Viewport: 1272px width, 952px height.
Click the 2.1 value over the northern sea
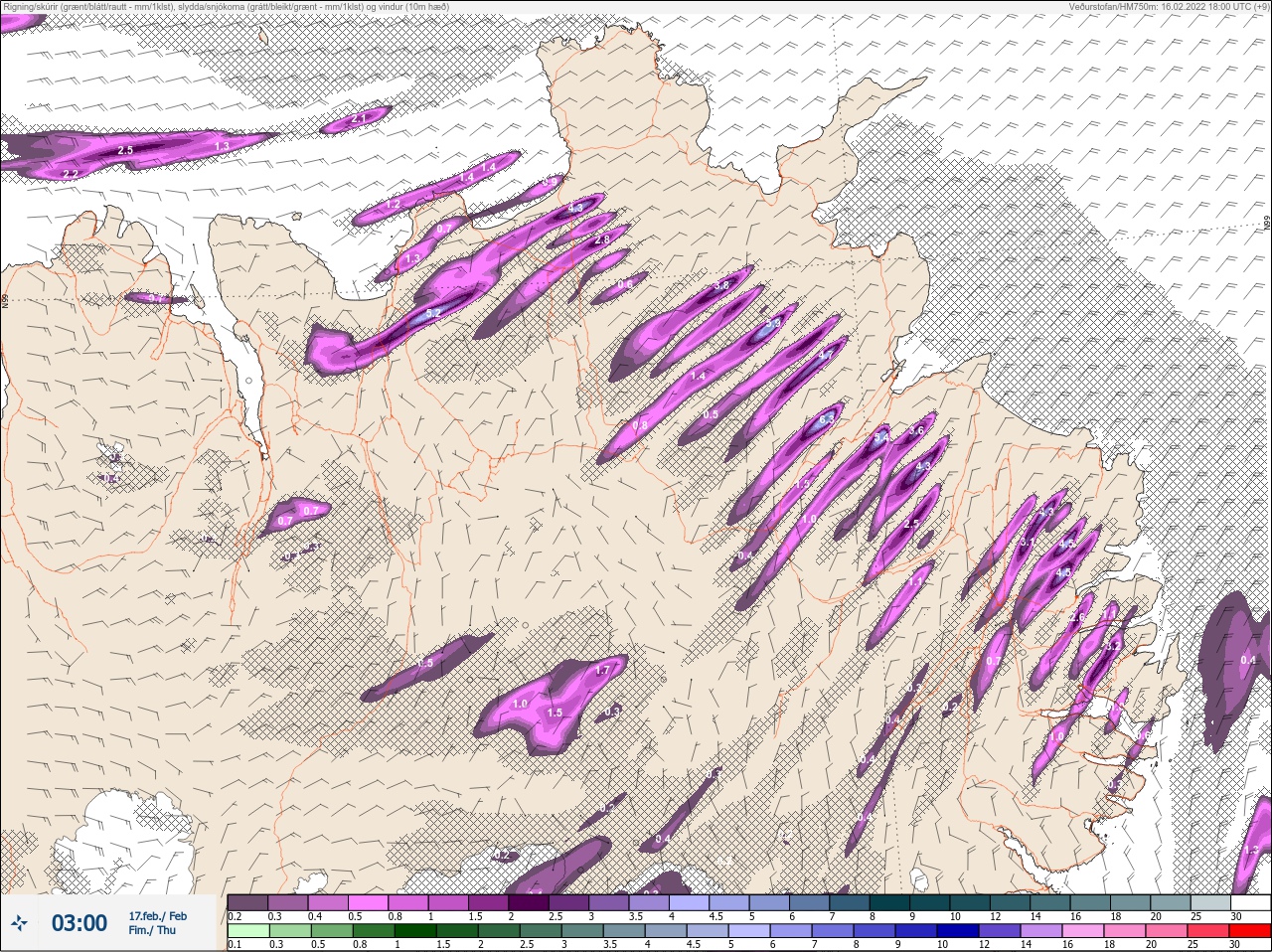click(359, 118)
